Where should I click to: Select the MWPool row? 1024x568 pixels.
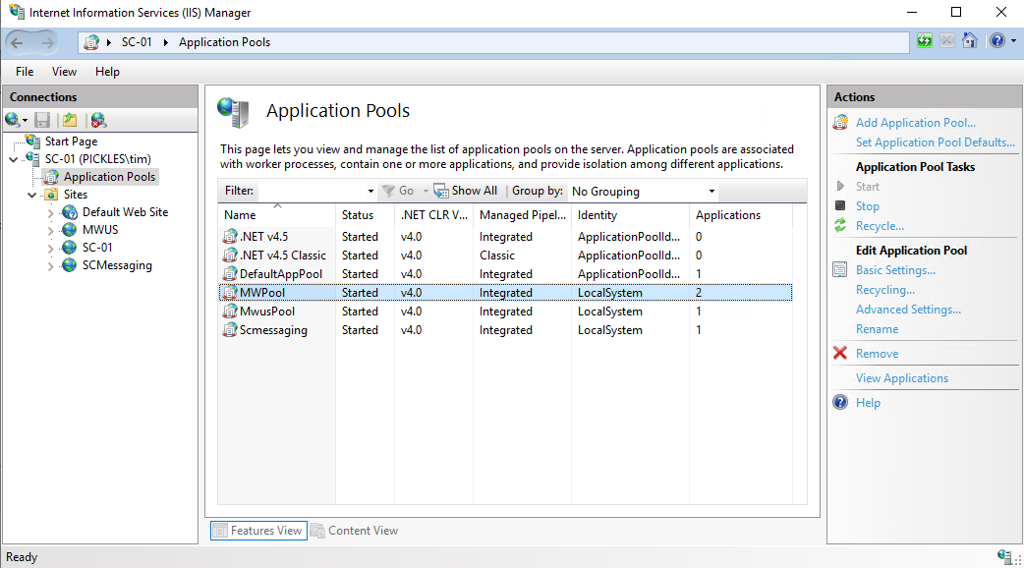click(x=505, y=292)
